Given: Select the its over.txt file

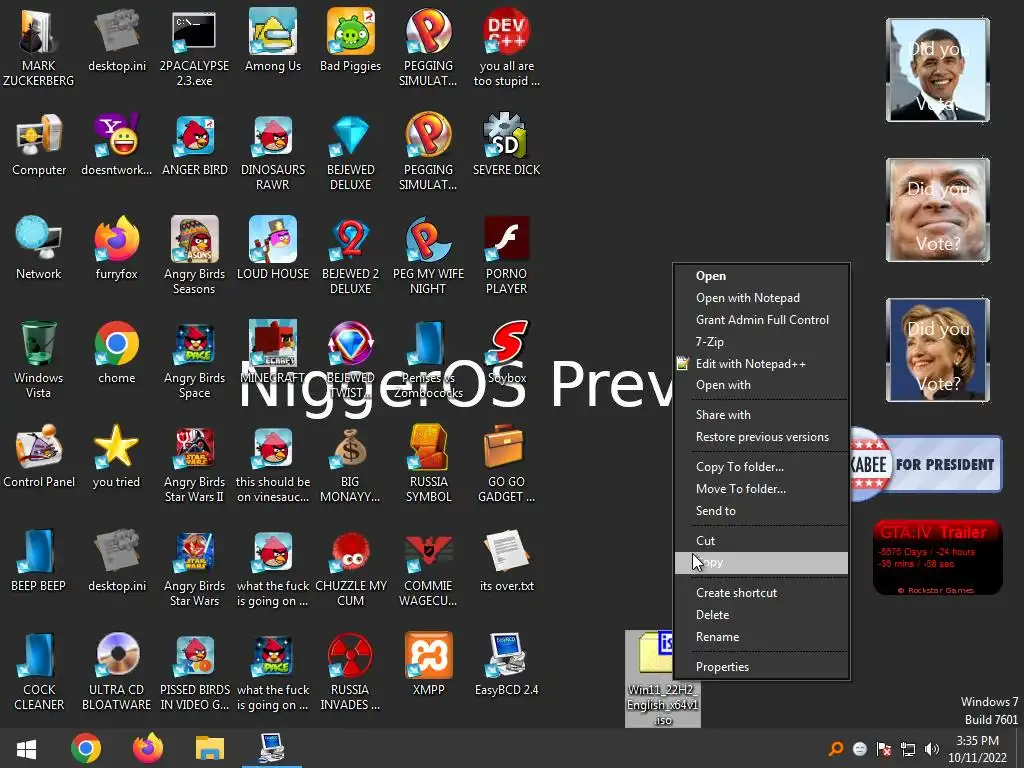Looking at the screenshot, I should point(507,560).
